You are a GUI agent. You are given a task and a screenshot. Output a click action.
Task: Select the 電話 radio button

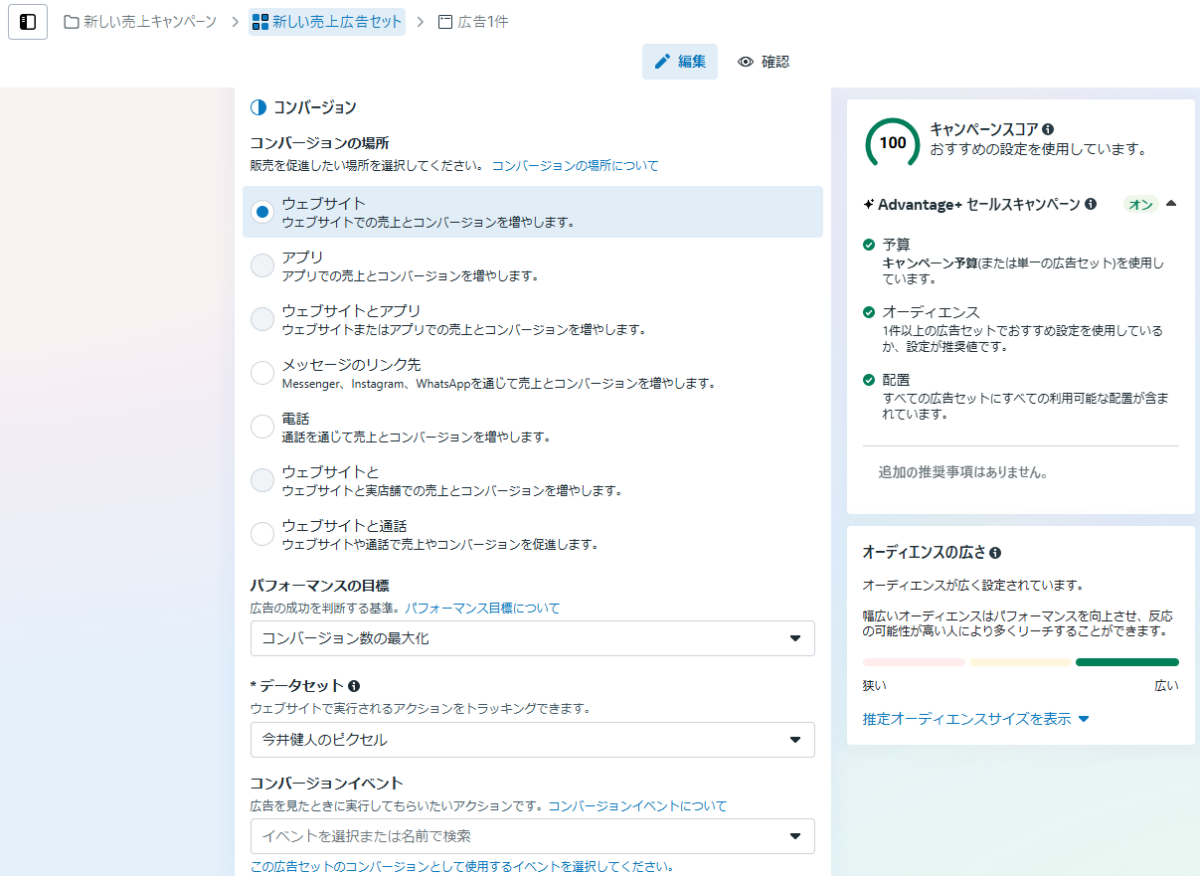pyautogui.click(x=262, y=427)
